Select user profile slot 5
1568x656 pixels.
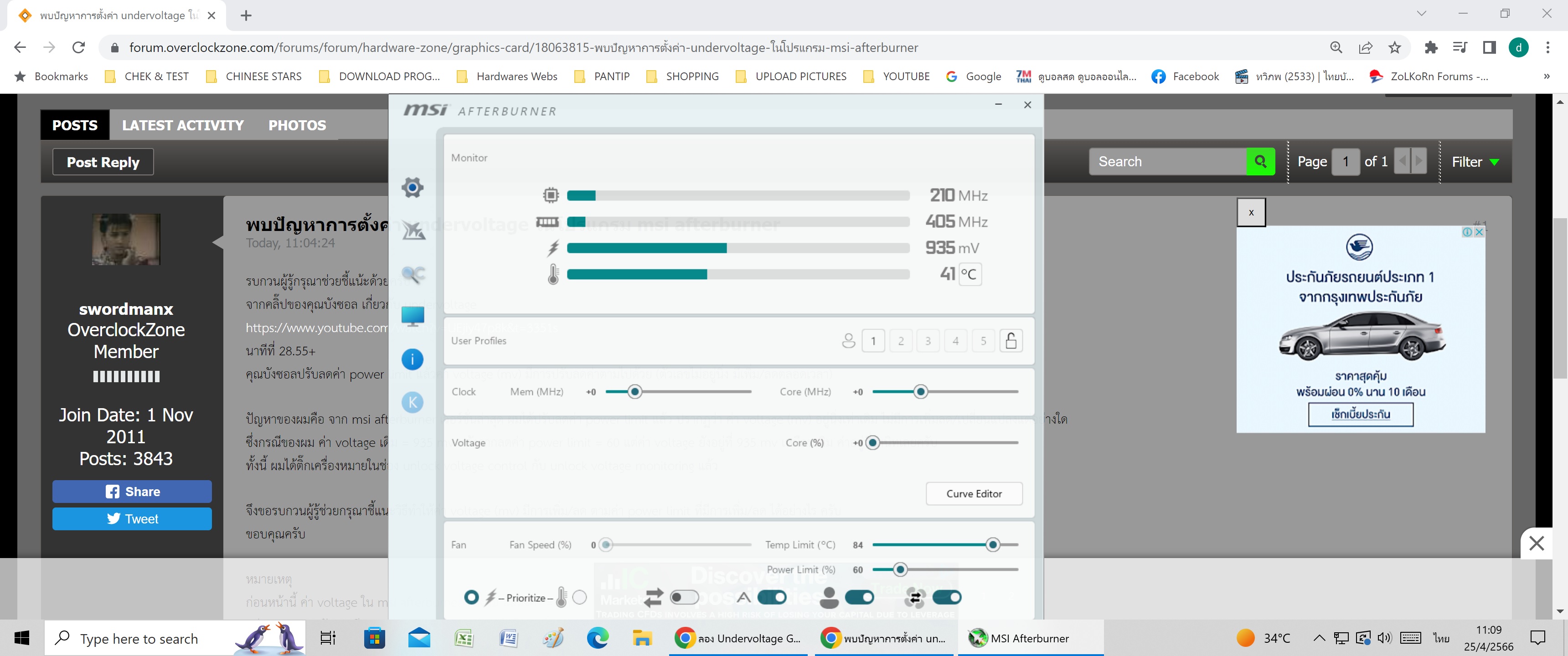(983, 341)
